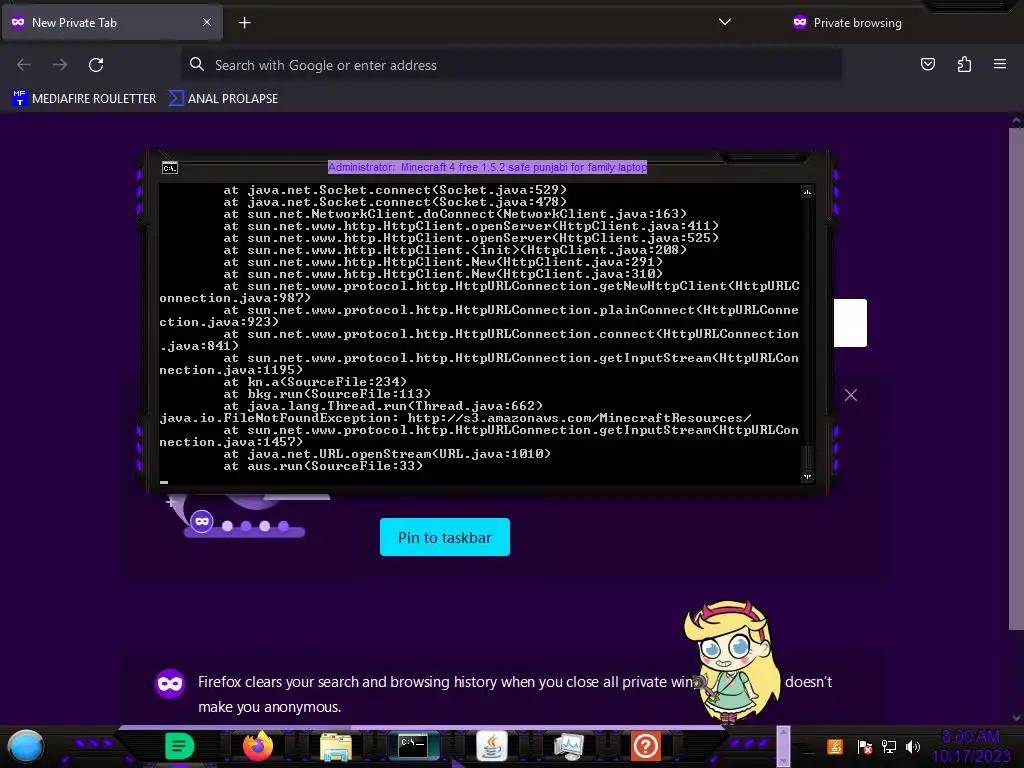Open the Pocket save icon
This screenshot has height=768, width=1024.
927,64
